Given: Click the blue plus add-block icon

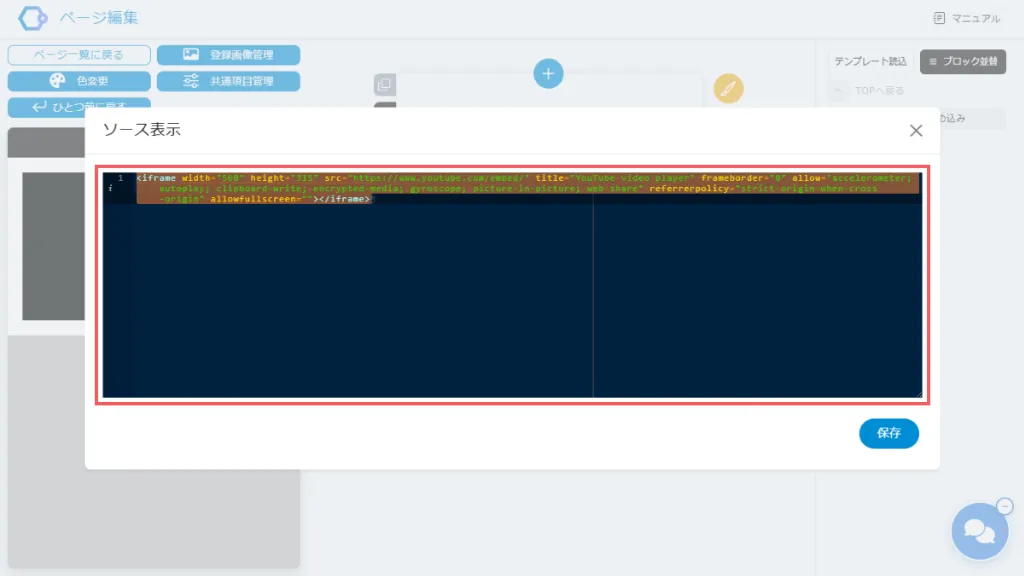Looking at the screenshot, I should tap(548, 73).
